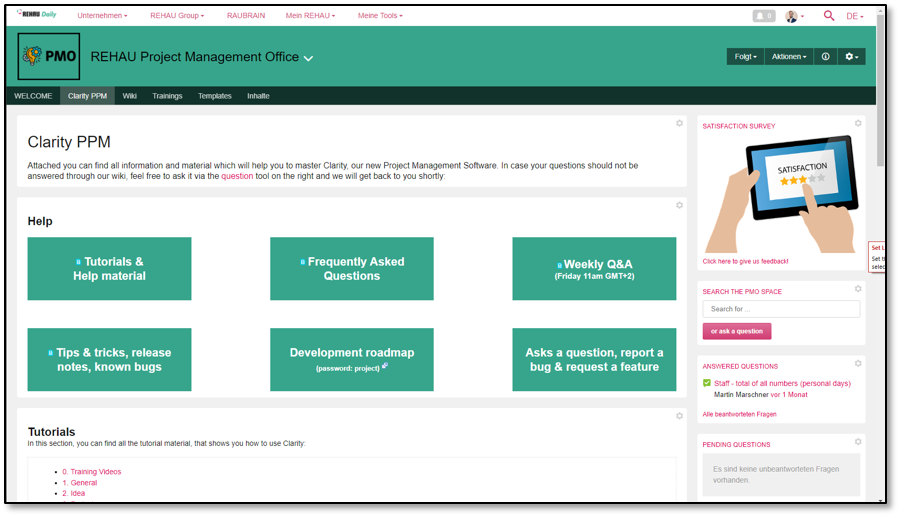Screen dimensions: 900x517
Task: Expand the Mein REHAU menu
Action: pyautogui.click(x=310, y=15)
